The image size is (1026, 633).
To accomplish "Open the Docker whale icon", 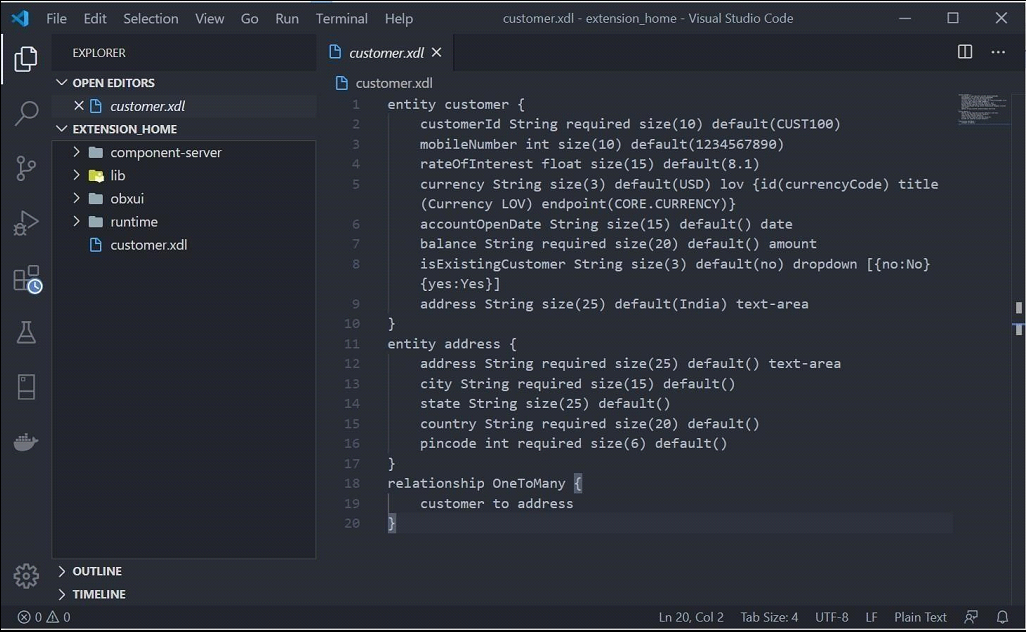I will click(26, 442).
